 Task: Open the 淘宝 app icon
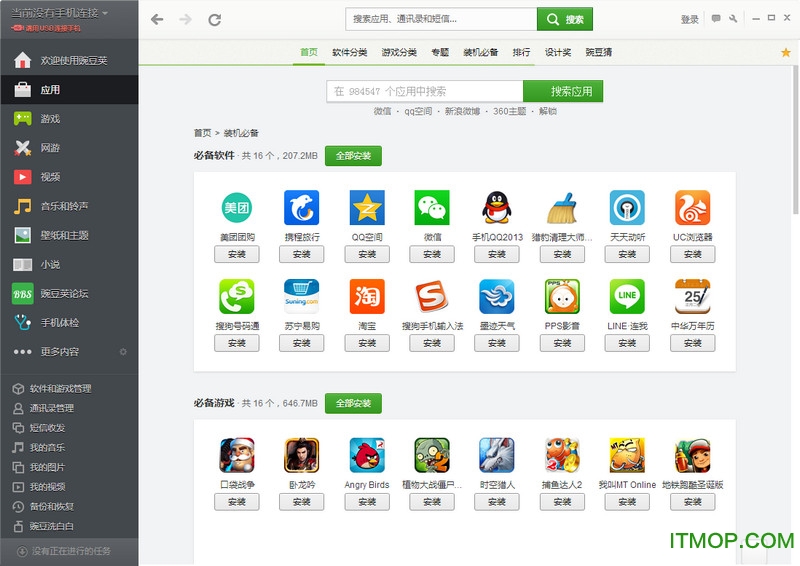pyautogui.click(x=367, y=296)
